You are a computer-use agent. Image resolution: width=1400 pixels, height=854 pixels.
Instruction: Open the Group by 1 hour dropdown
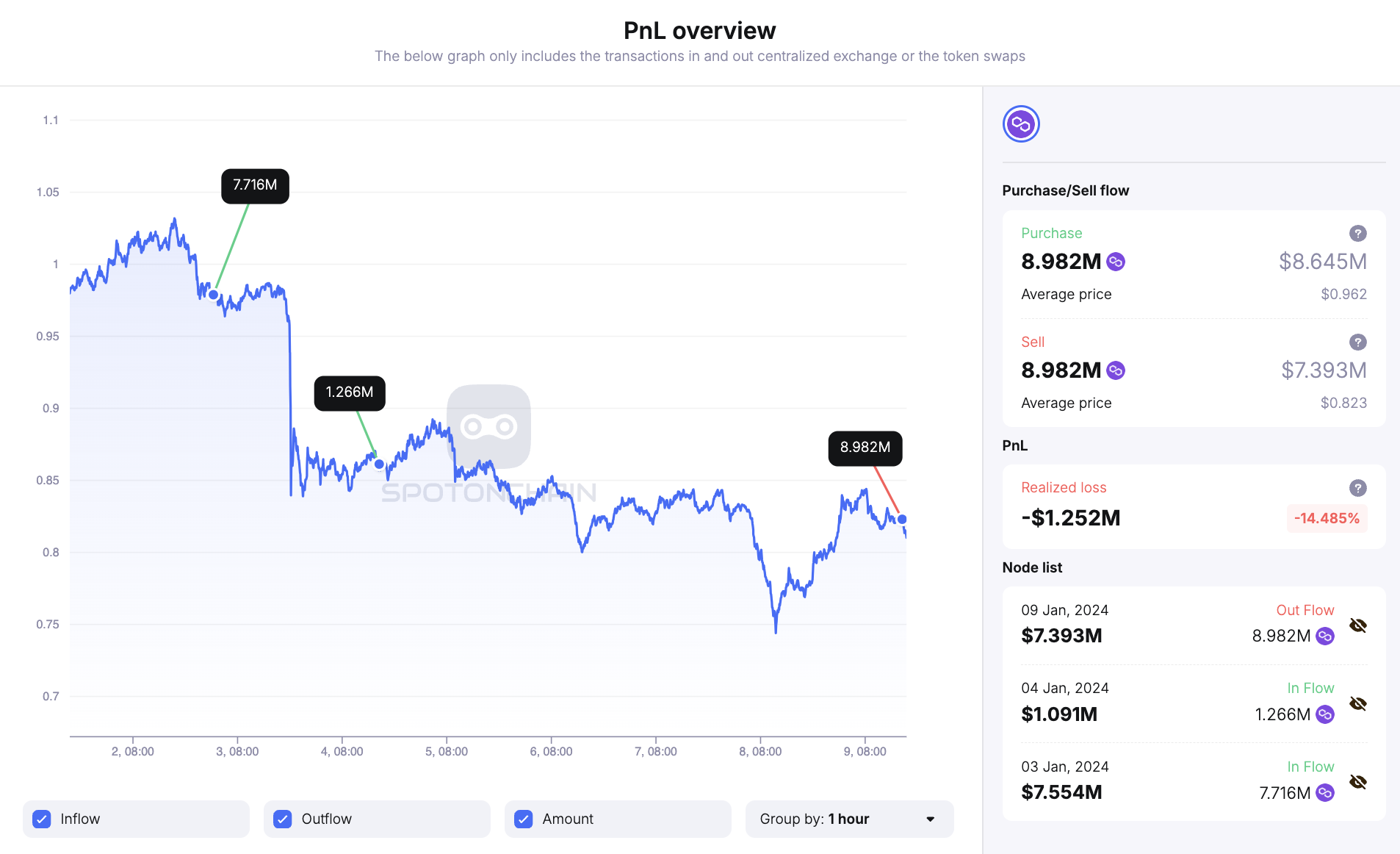pos(849,819)
